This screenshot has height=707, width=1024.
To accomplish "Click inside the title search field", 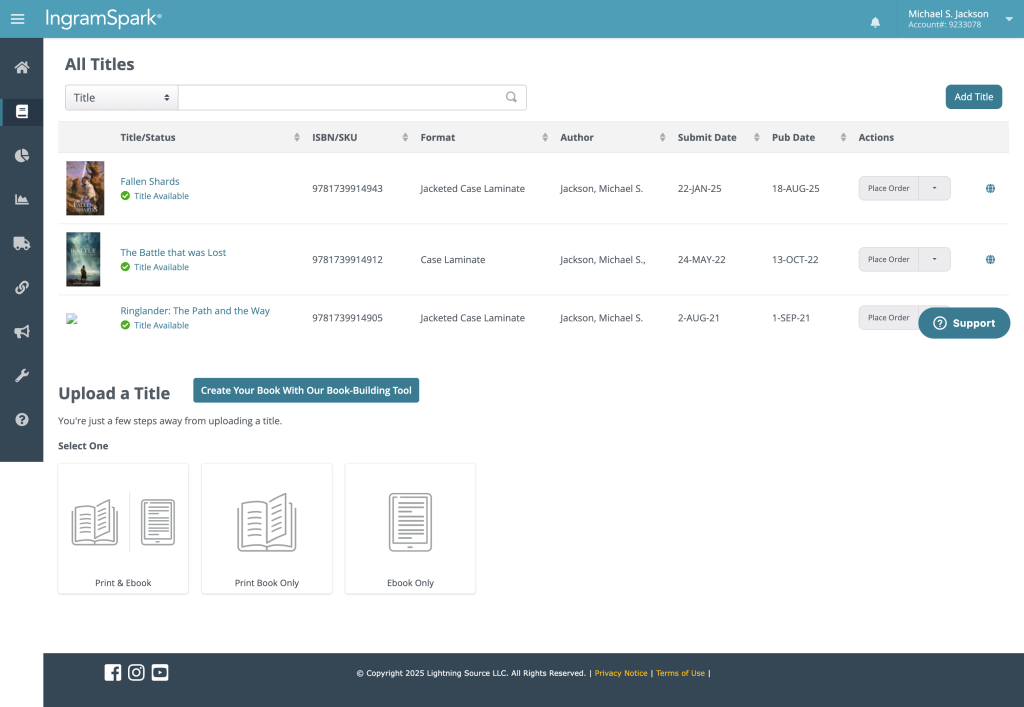I will click(x=340, y=97).
